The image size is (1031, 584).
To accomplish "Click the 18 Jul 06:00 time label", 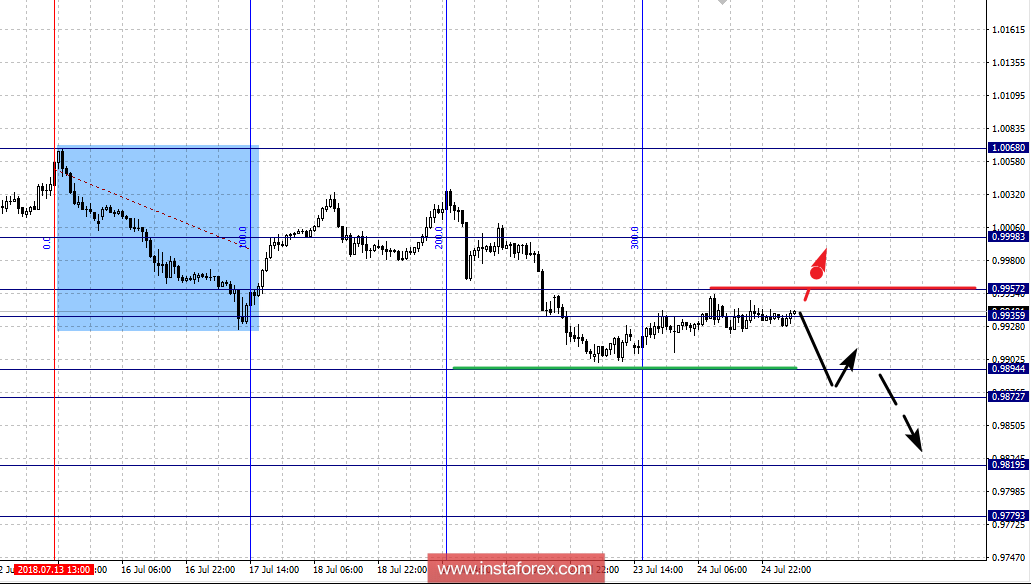I will pyautogui.click(x=338, y=570).
